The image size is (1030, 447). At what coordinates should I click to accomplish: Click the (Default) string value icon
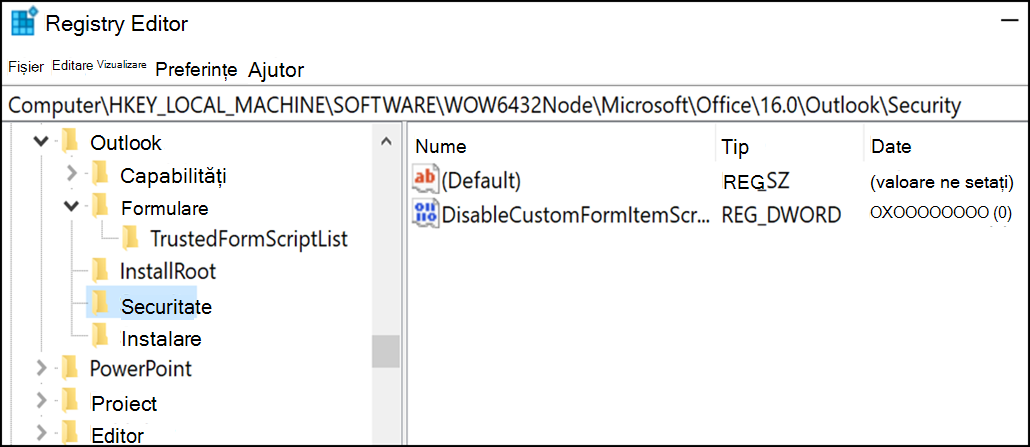point(426,179)
